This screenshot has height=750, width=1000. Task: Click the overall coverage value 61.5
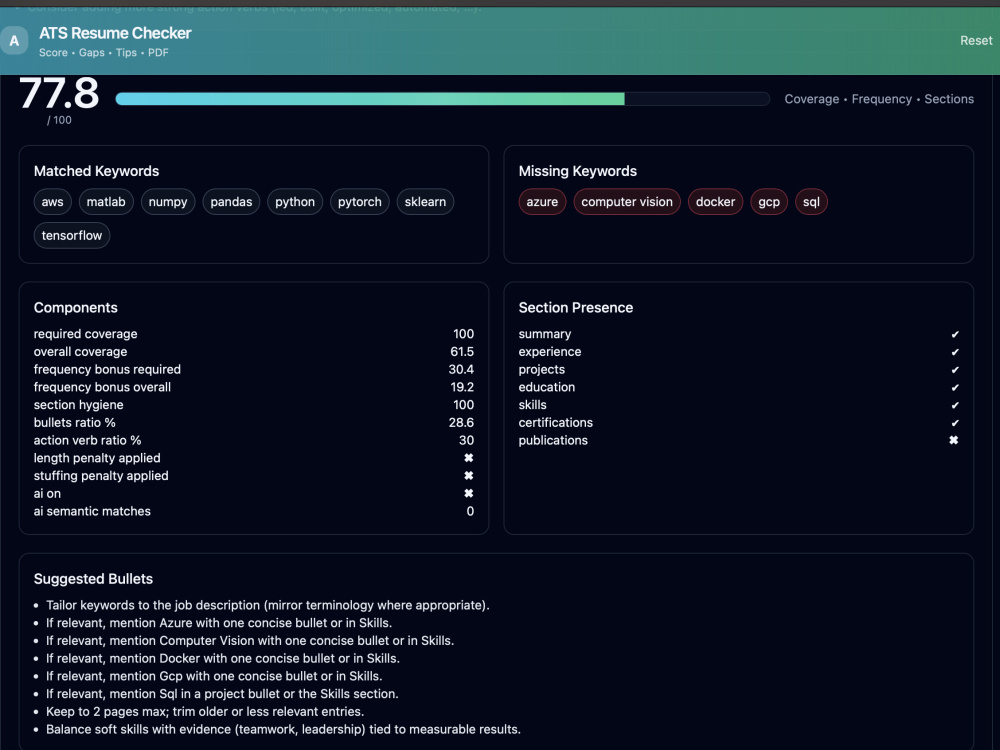pos(462,351)
